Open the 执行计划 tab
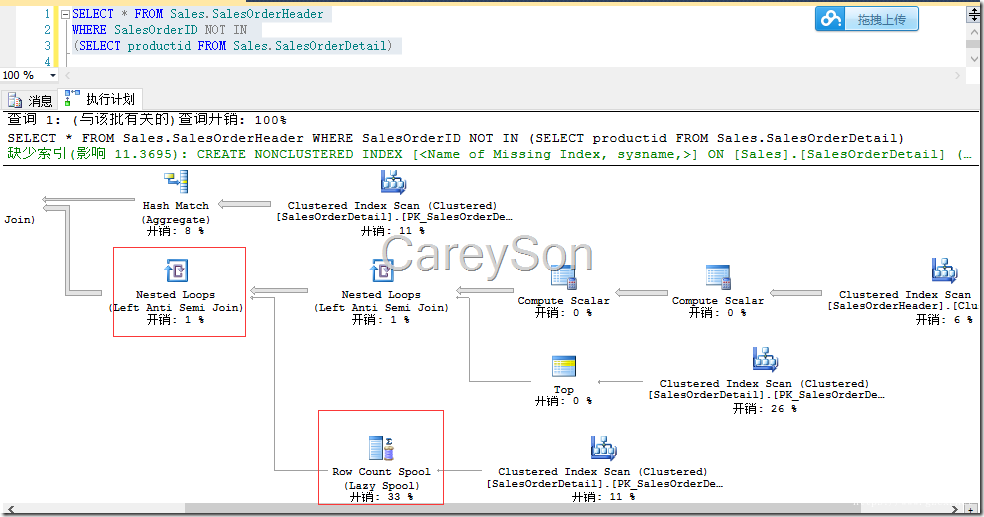 [x=100, y=99]
